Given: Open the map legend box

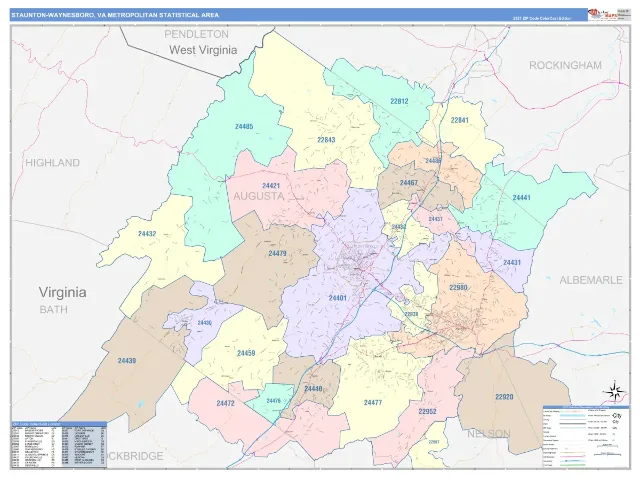Looking at the screenshot, I should [586, 437].
